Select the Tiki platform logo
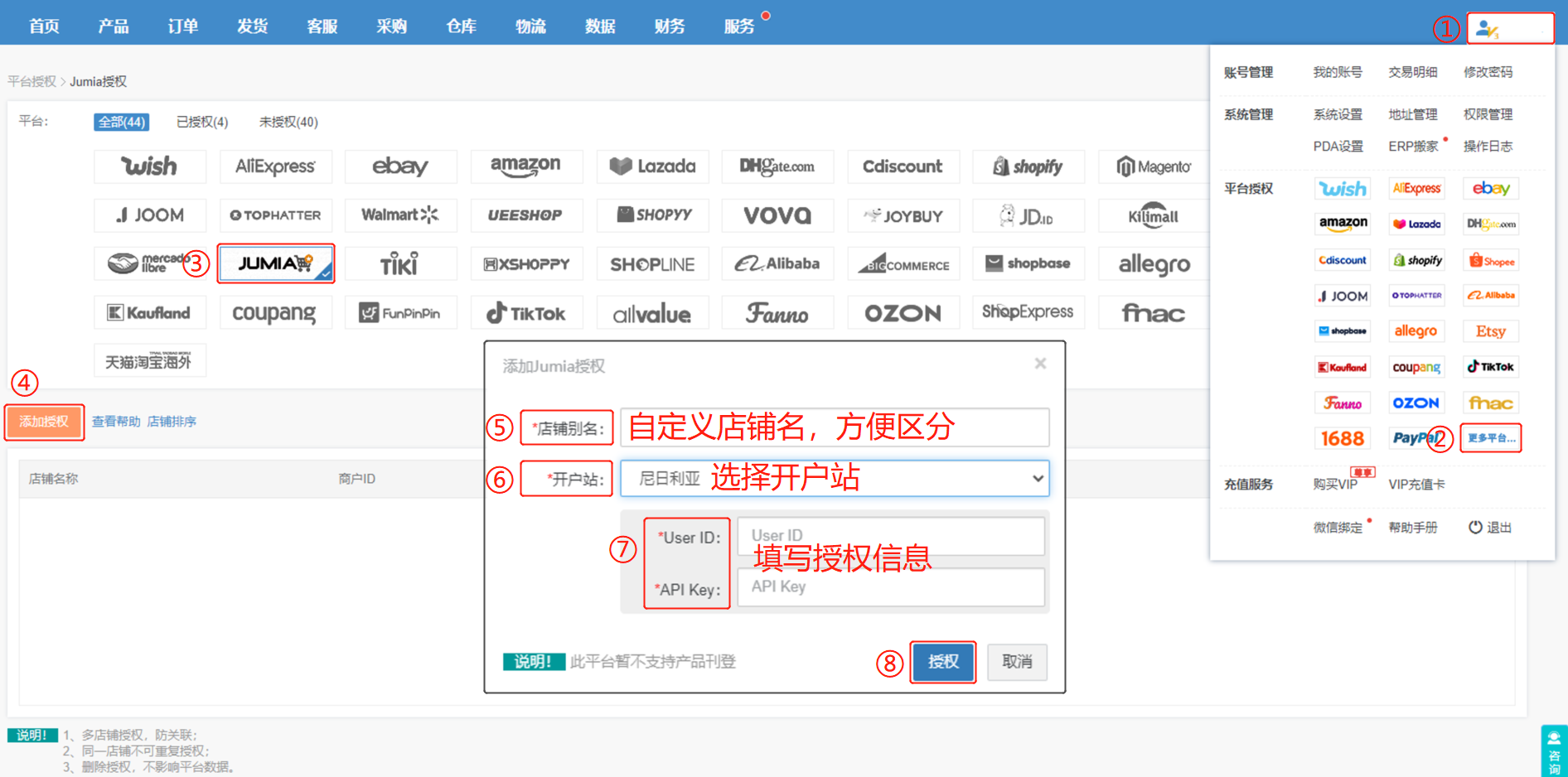 click(401, 264)
